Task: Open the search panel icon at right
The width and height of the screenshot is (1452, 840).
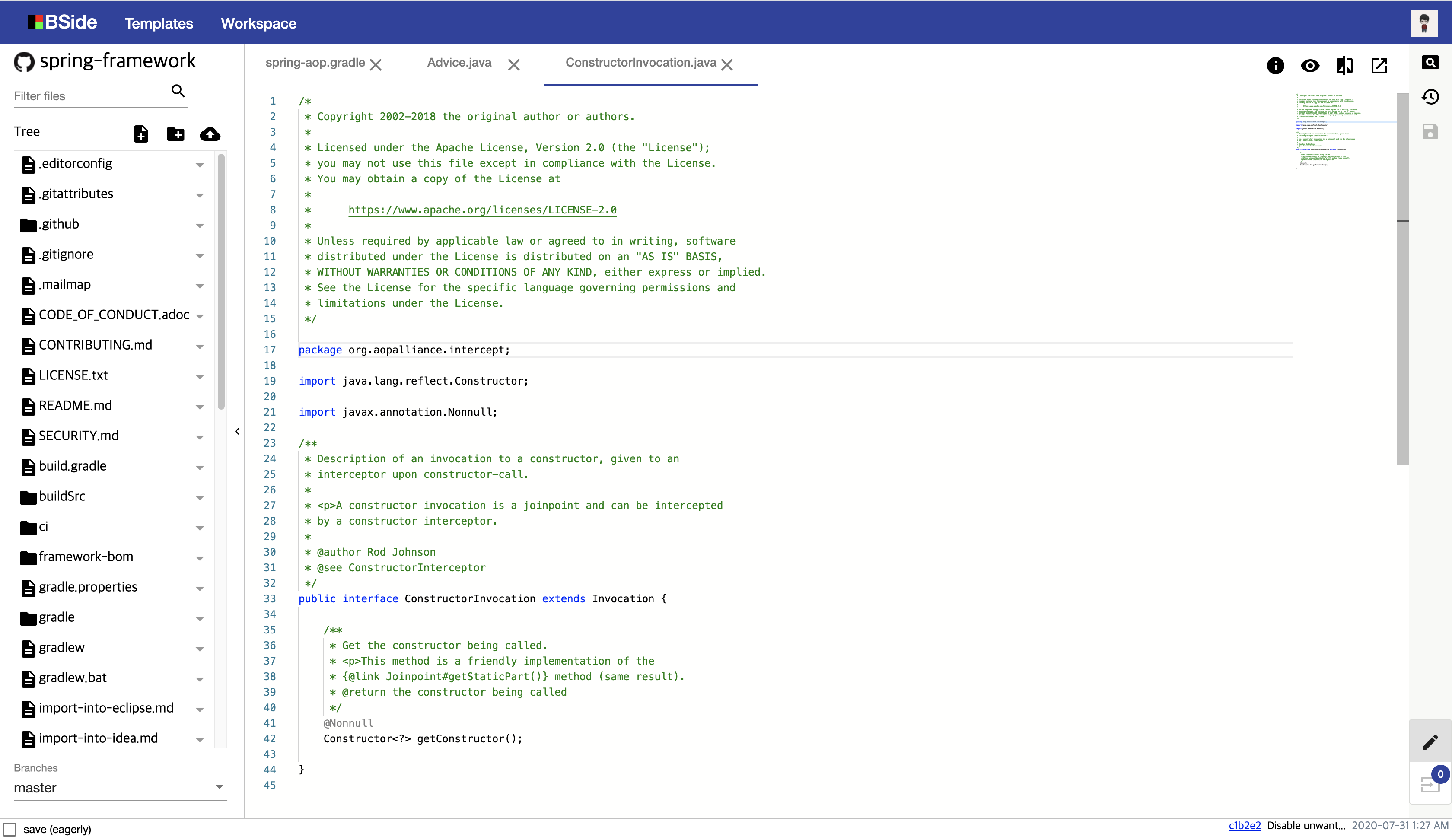Action: click(x=1430, y=62)
